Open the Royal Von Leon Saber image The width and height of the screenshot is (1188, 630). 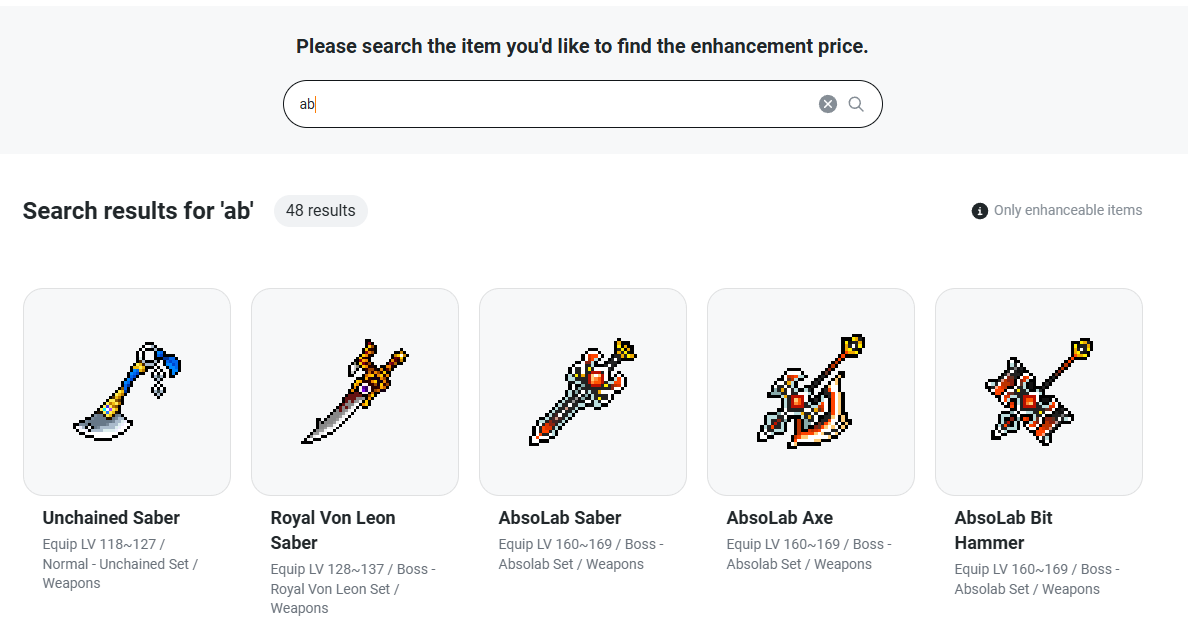pyautogui.click(x=355, y=392)
